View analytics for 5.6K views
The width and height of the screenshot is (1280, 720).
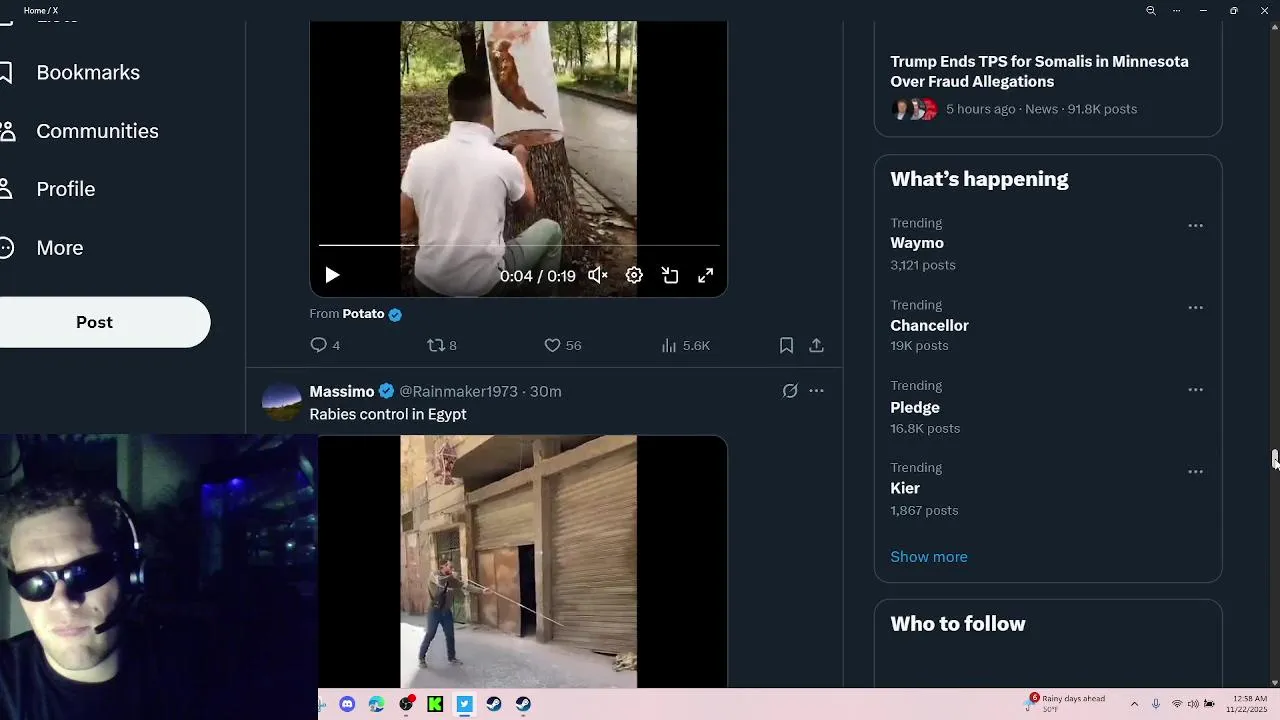tap(685, 345)
